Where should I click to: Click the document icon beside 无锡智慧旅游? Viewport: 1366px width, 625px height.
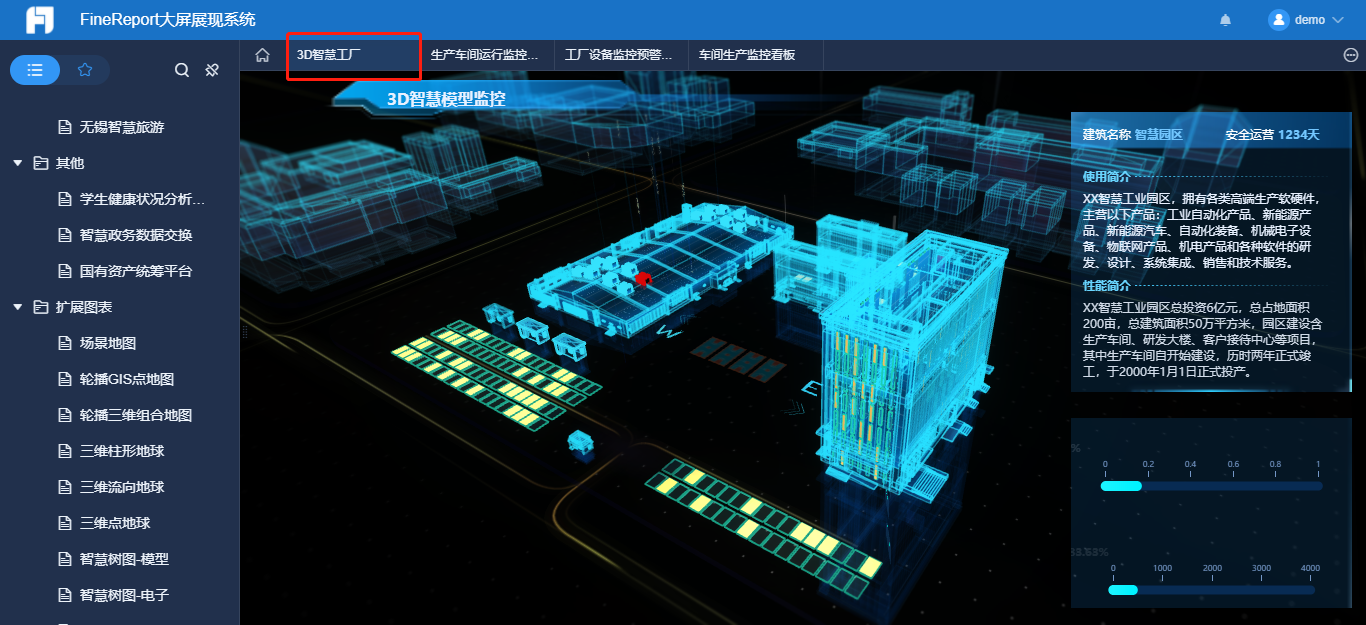[65, 127]
